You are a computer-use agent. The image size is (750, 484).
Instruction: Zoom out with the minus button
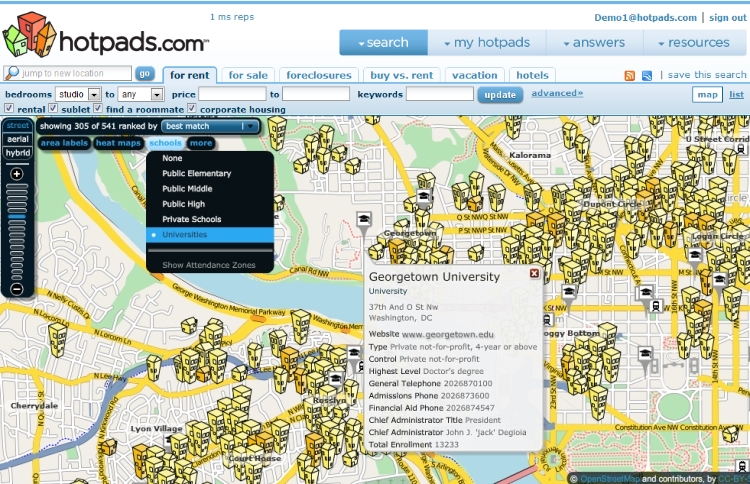17,289
